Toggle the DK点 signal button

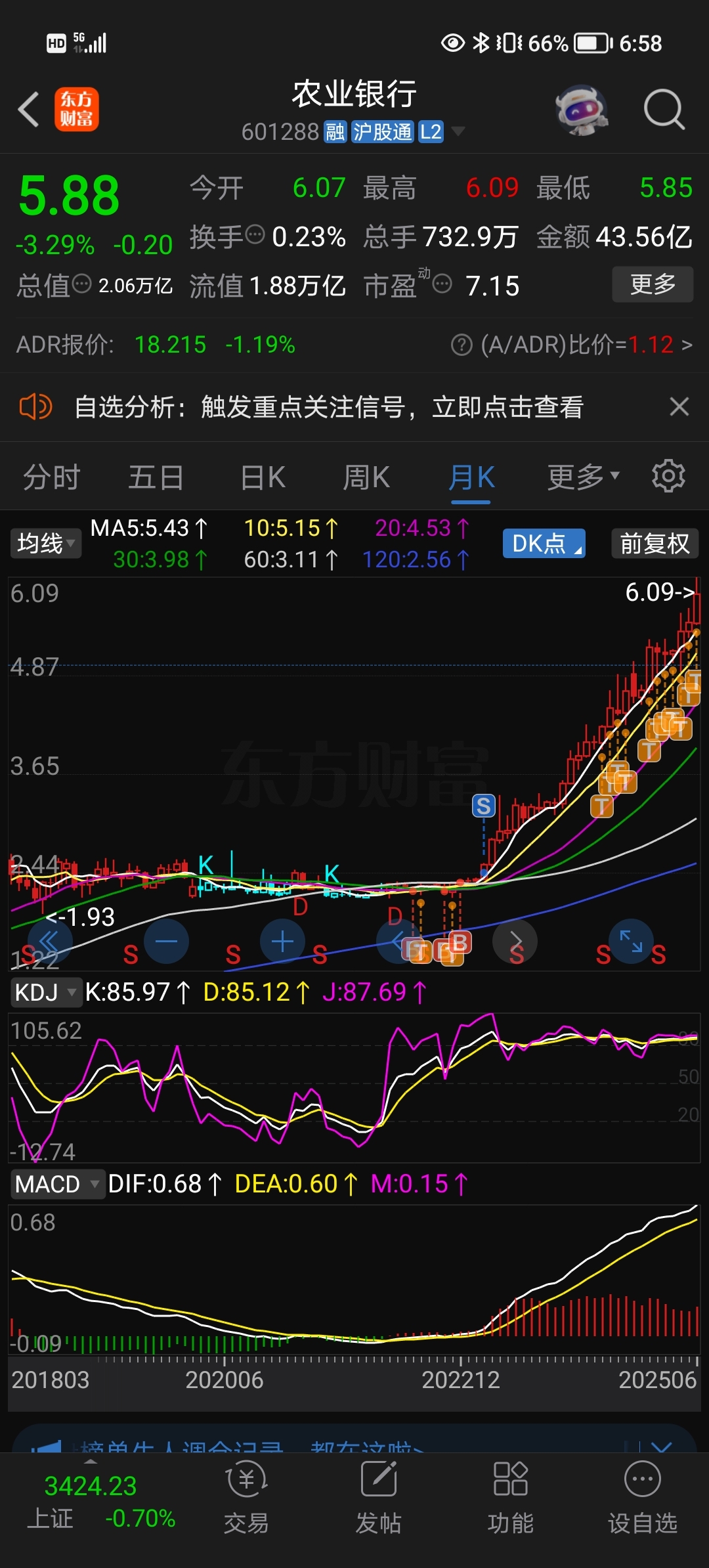coord(544,544)
